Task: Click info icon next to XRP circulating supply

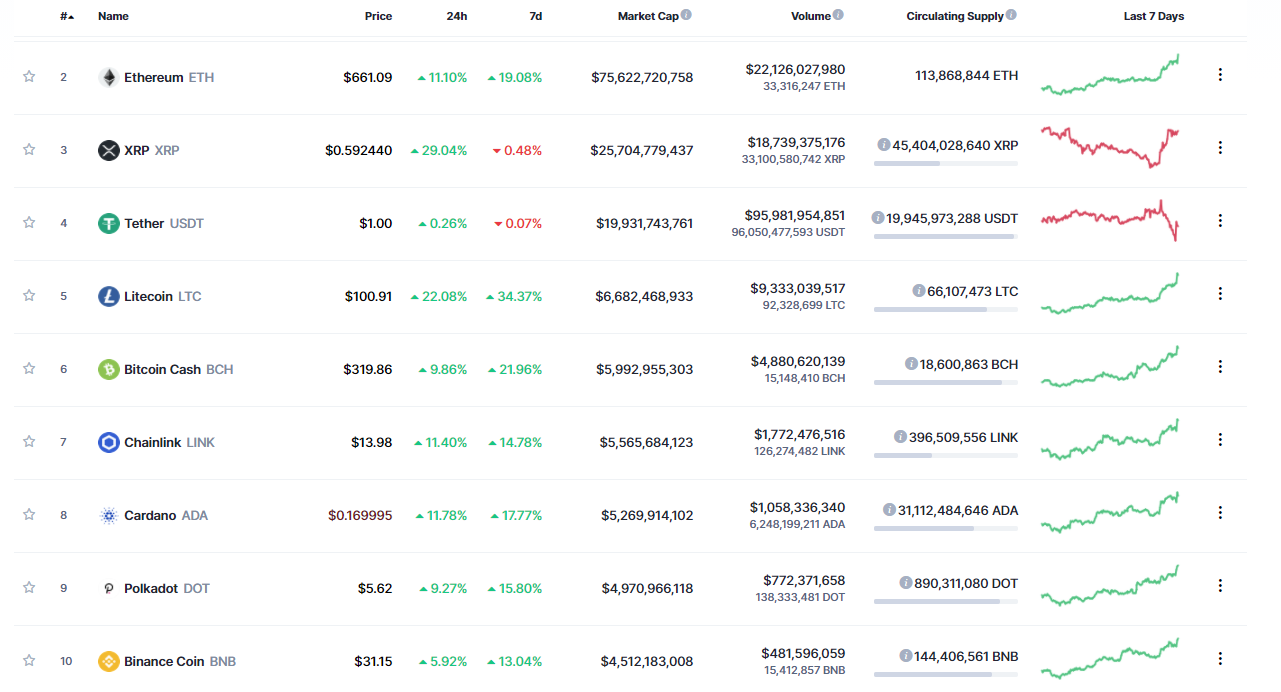Action: coord(884,145)
